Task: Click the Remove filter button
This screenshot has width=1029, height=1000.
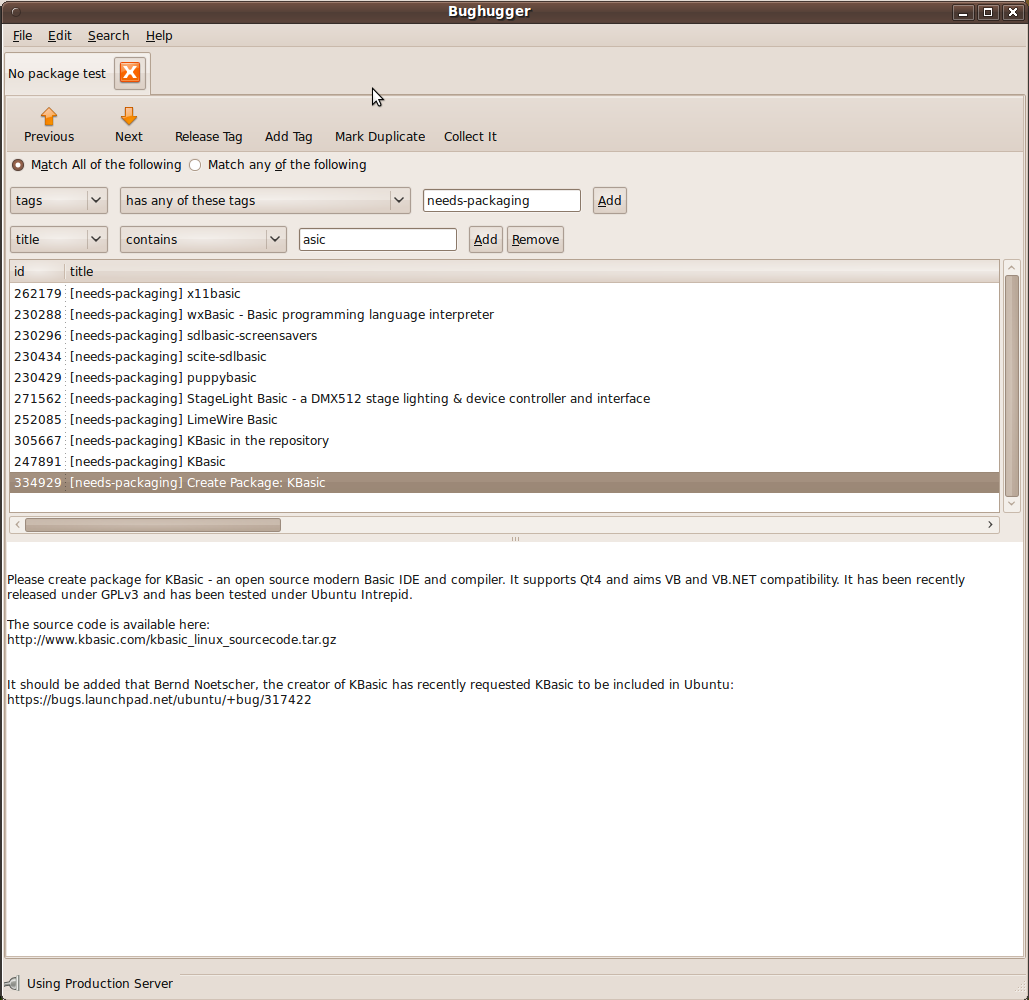Action: [536, 240]
